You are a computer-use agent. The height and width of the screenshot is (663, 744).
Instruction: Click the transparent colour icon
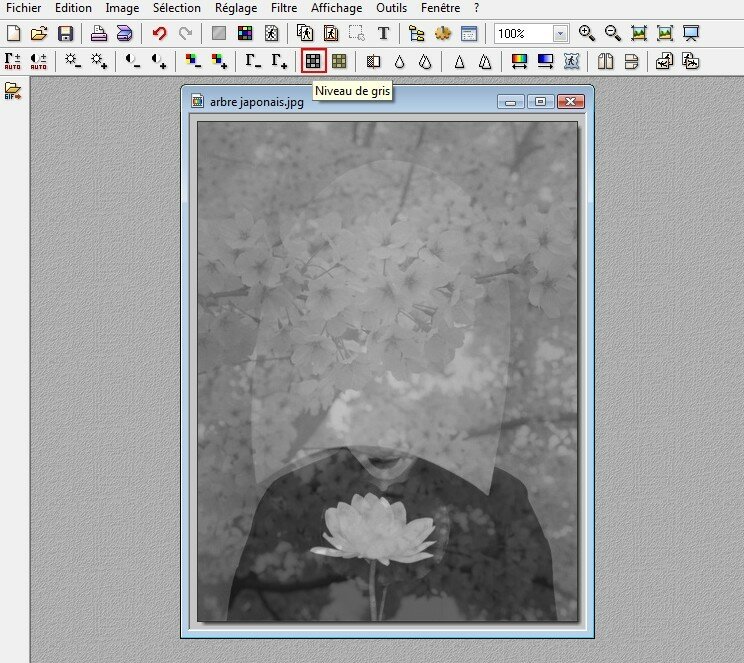tap(271, 34)
